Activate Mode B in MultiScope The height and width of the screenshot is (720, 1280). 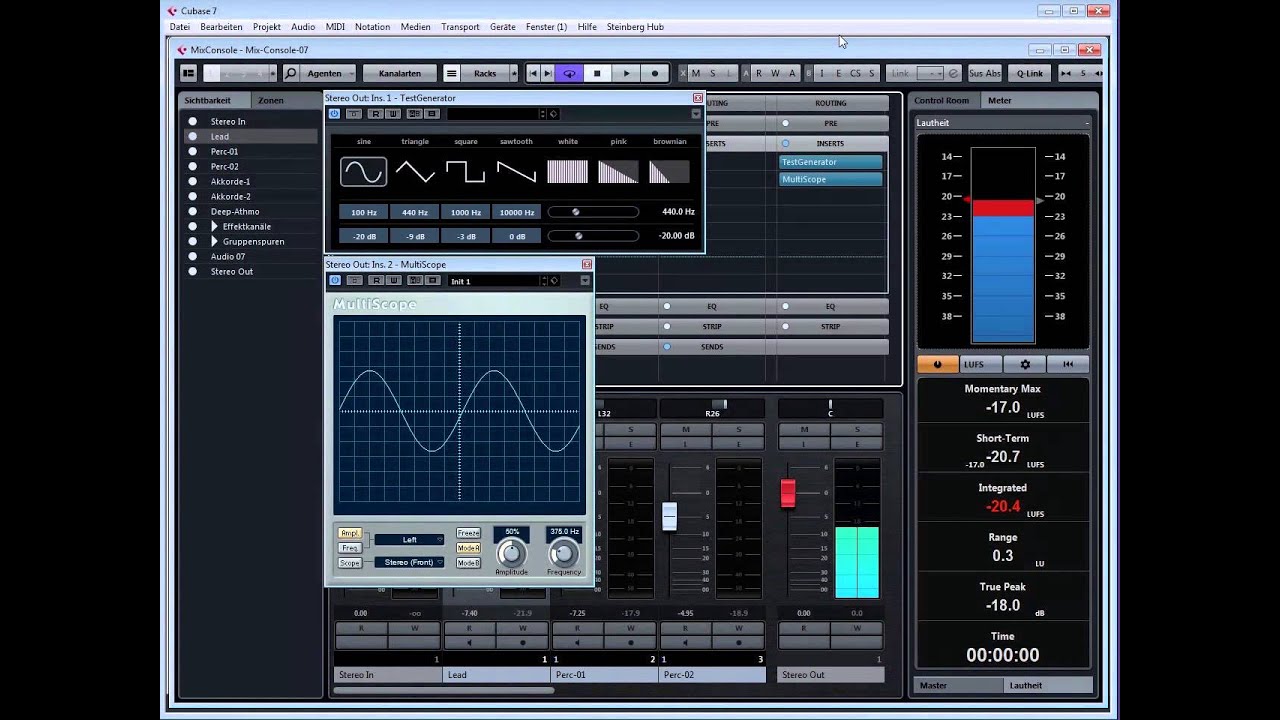(469, 563)
